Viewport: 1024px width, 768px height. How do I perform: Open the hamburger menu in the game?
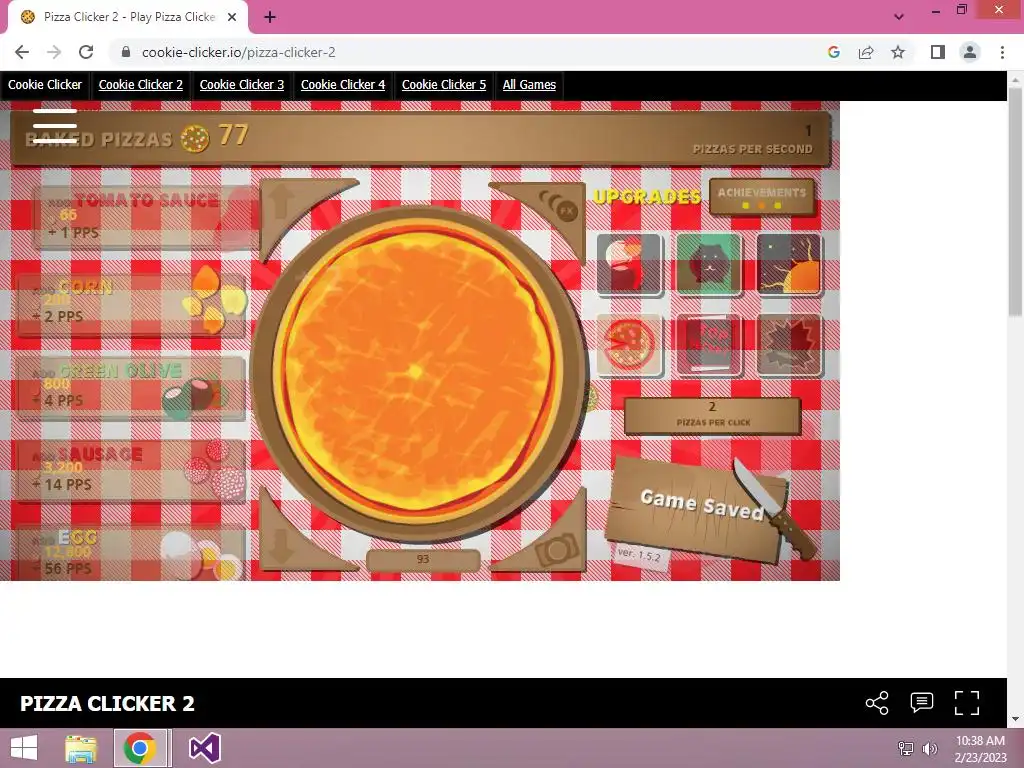tap(55, 125)
